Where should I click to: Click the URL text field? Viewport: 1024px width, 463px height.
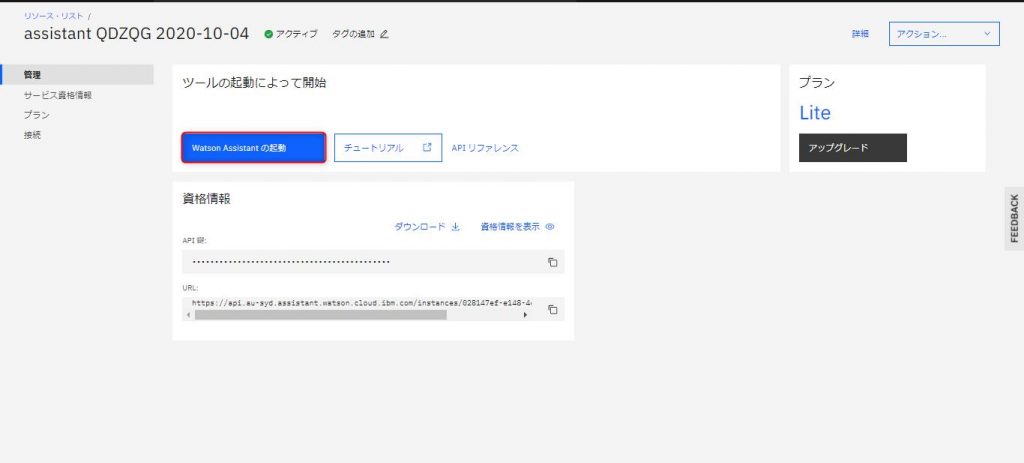tap(361, 303)
